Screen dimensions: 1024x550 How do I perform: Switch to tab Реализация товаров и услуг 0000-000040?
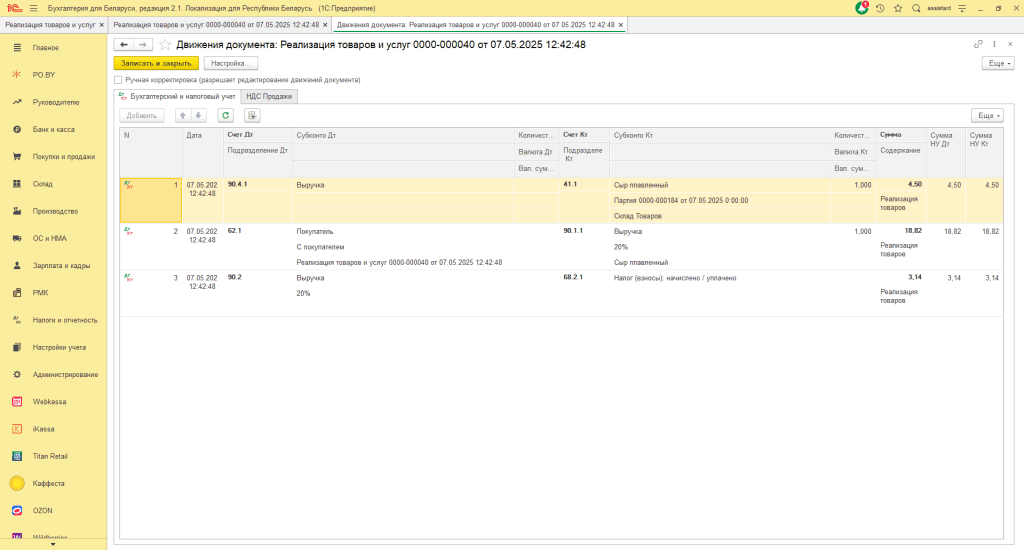pyautogui.click(x=216, y=25)
